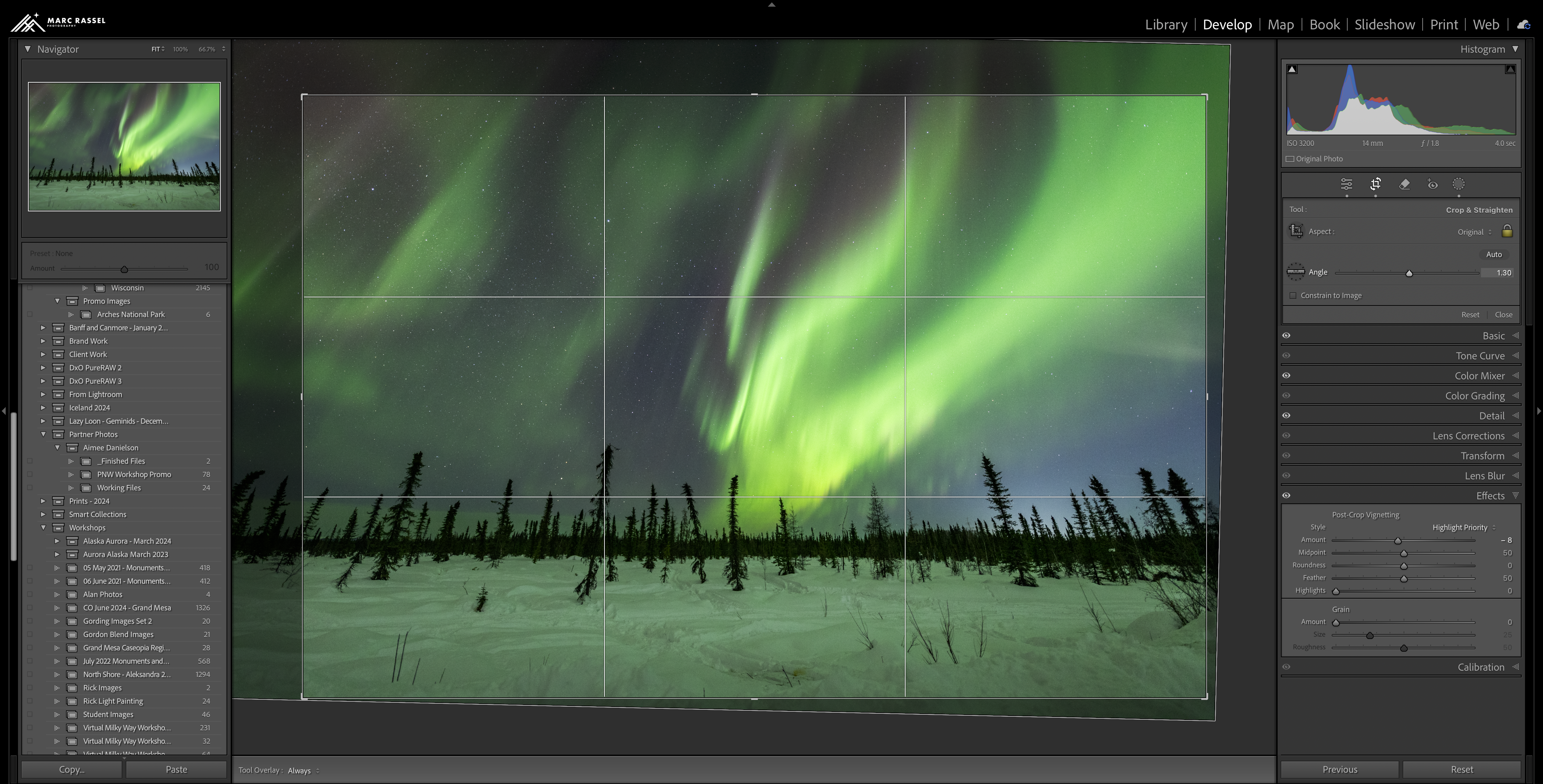The width and height of the screenshot is (1543, 784).
Task: Adjust the crop Angle slider handle
Action: (1409, 273)
